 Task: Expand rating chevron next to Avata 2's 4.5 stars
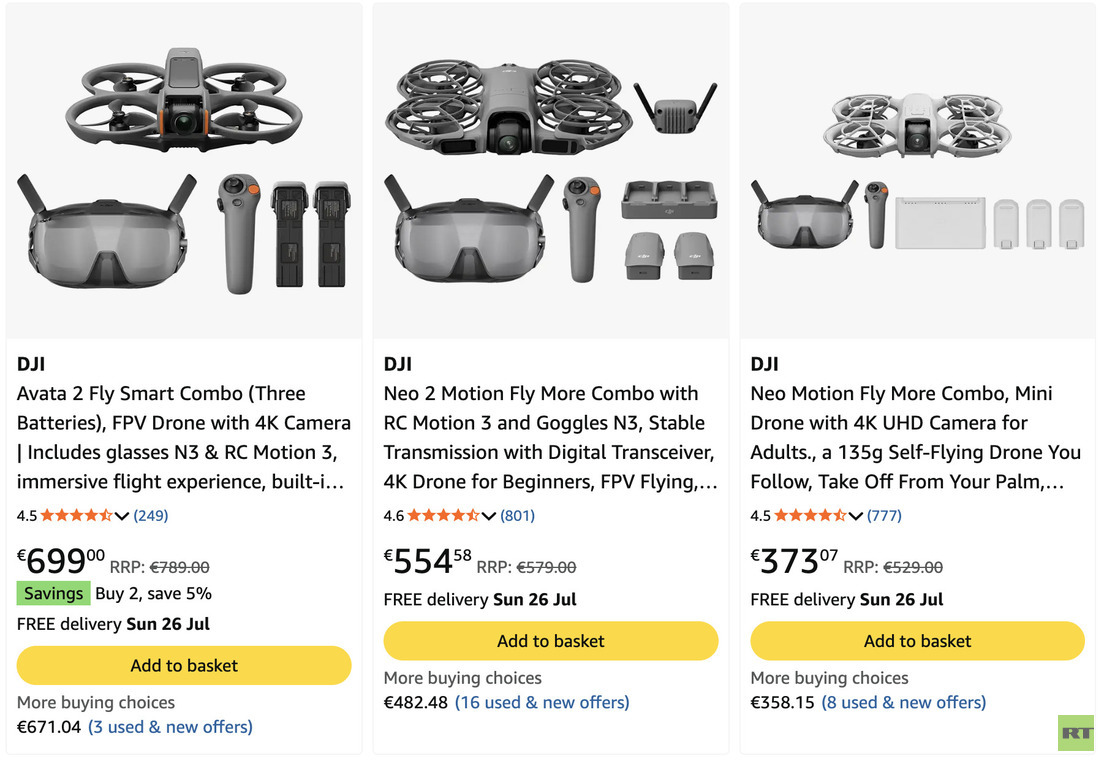[122, 516]
